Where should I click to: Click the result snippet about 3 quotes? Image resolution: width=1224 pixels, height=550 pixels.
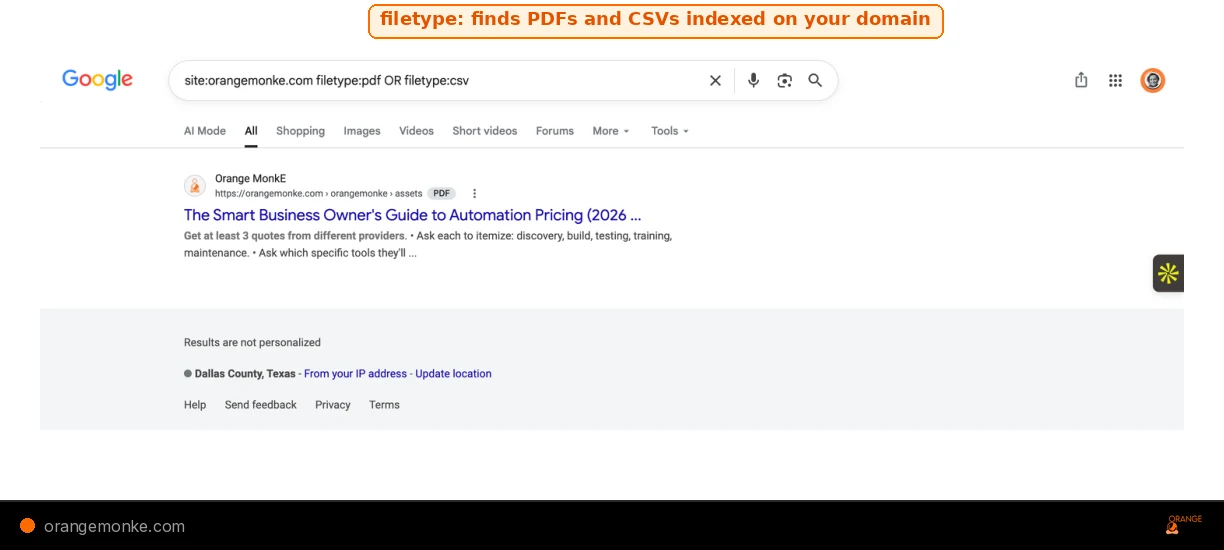tap(428, 244)
